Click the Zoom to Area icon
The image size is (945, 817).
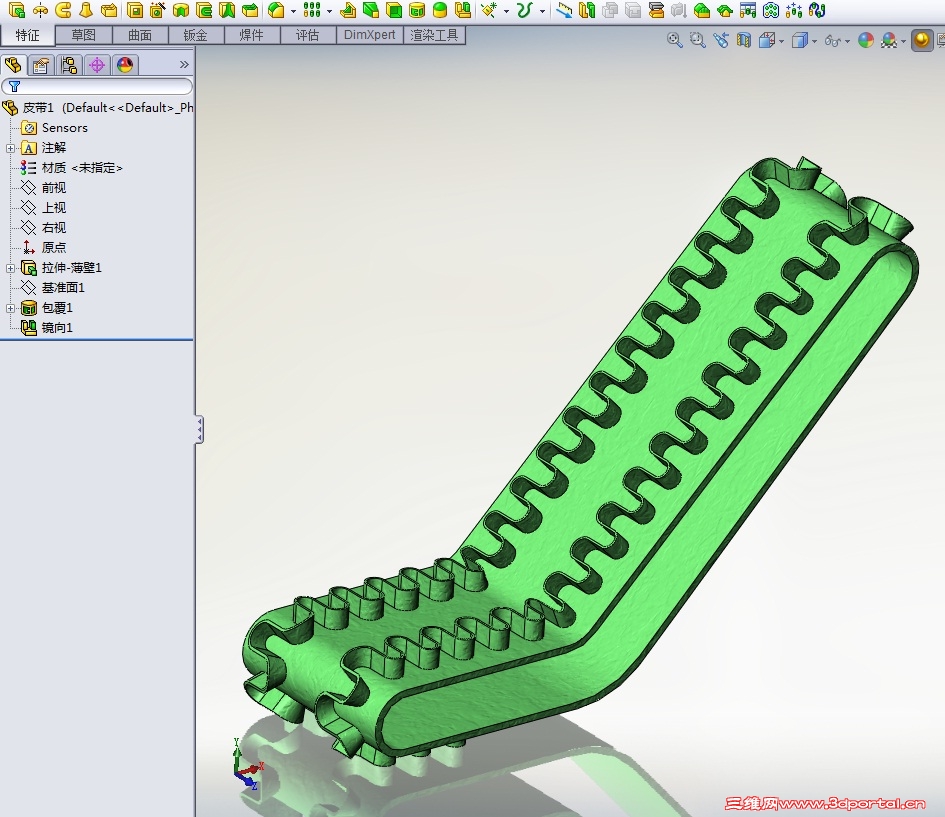697,40
